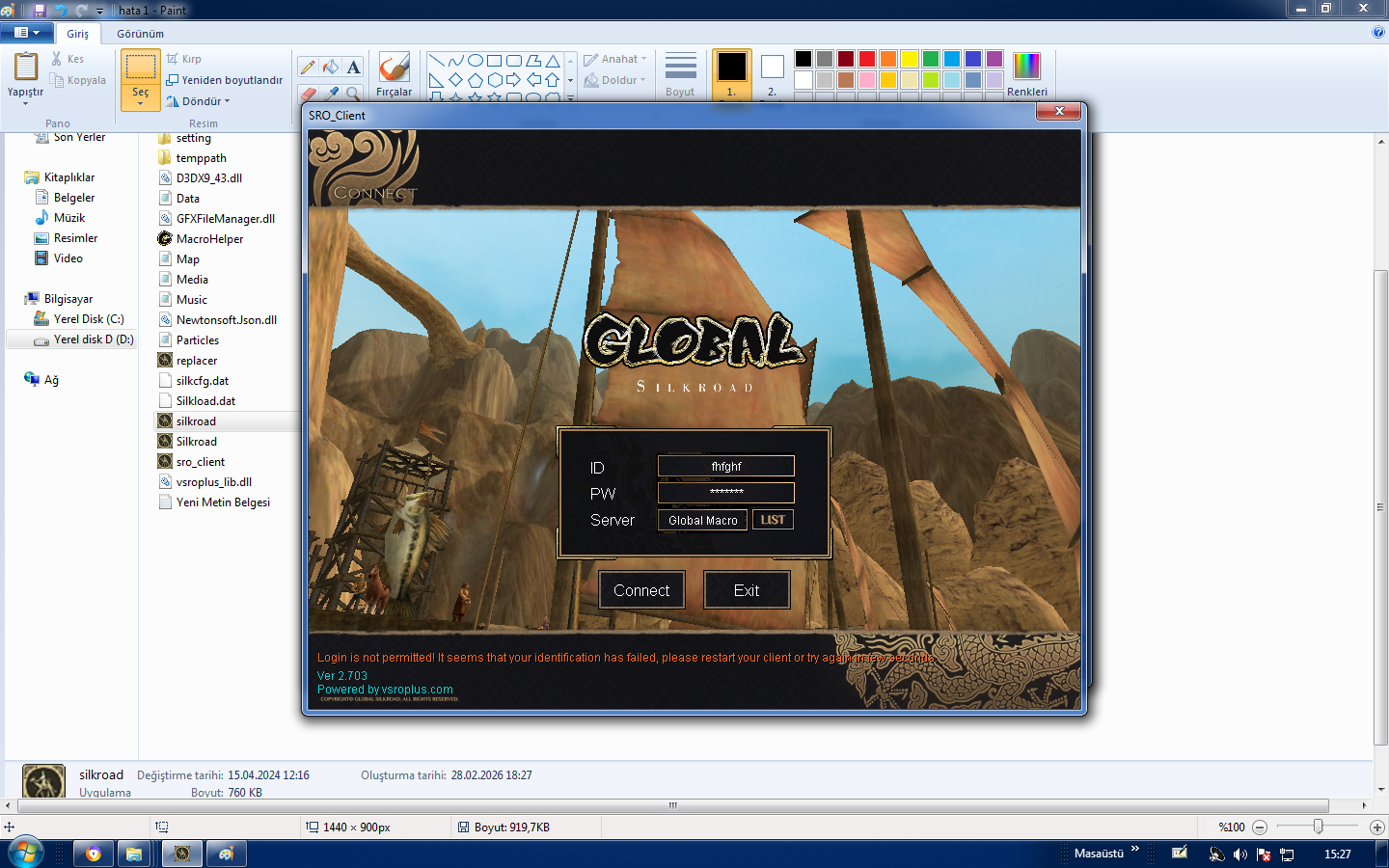Click Kes (cut) in the Pano group
1389x868 pixels.
point(68,59)
